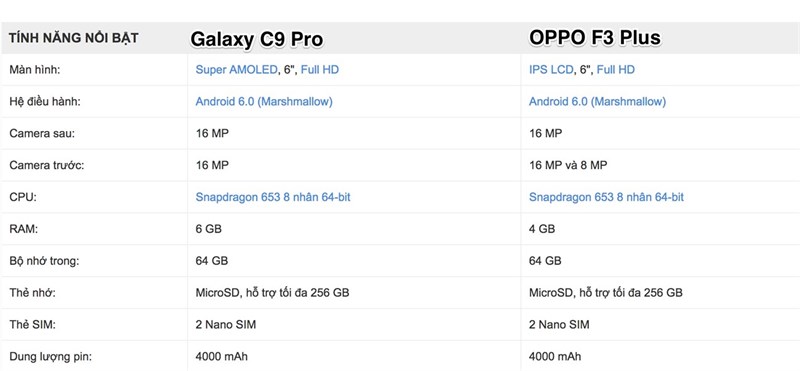800x371 pixels.
Task: Click the OPPO F3 Plus 4 GB RAM value
Action: coord(542,229)
